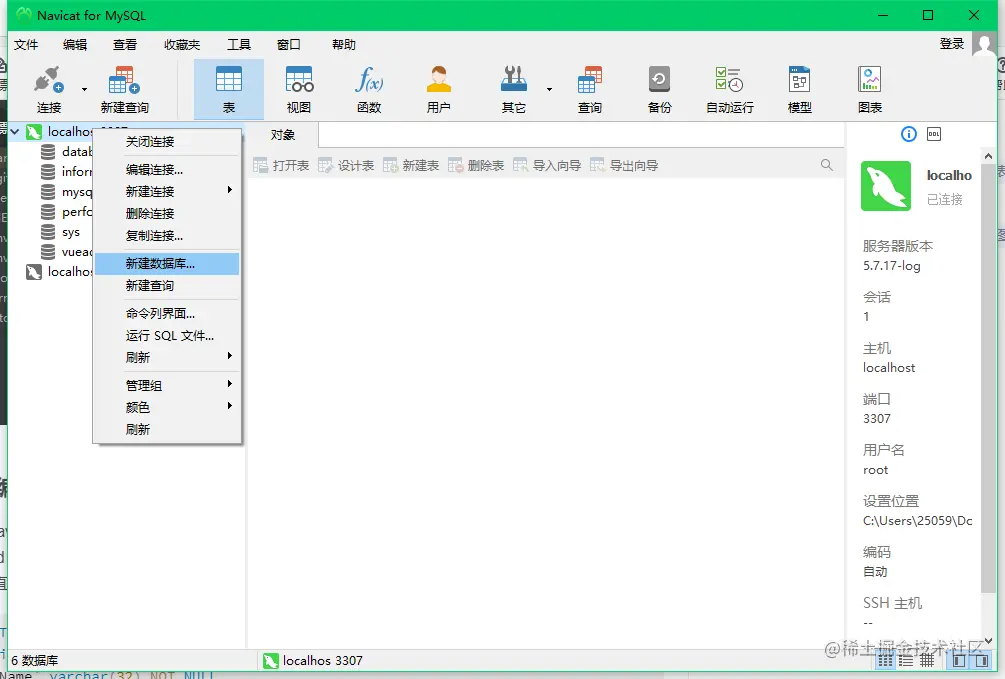This screenshot has width=1005, height=679.
Task: Click the 新建表 button
Action: point(411,165)
